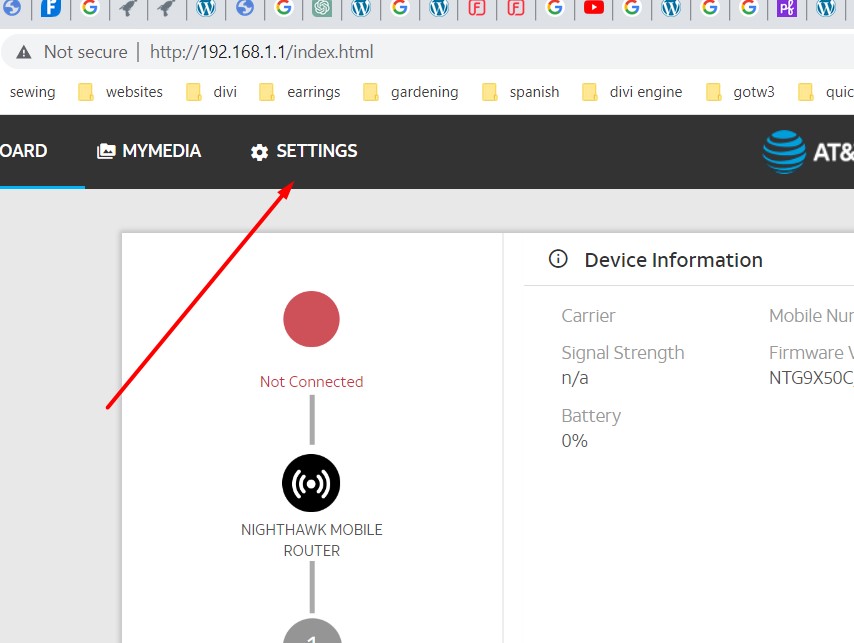Screen dimensions: 854x643
Task: Click the Signal Strength label
Action: pyautogui.click(x=623, y=353)
